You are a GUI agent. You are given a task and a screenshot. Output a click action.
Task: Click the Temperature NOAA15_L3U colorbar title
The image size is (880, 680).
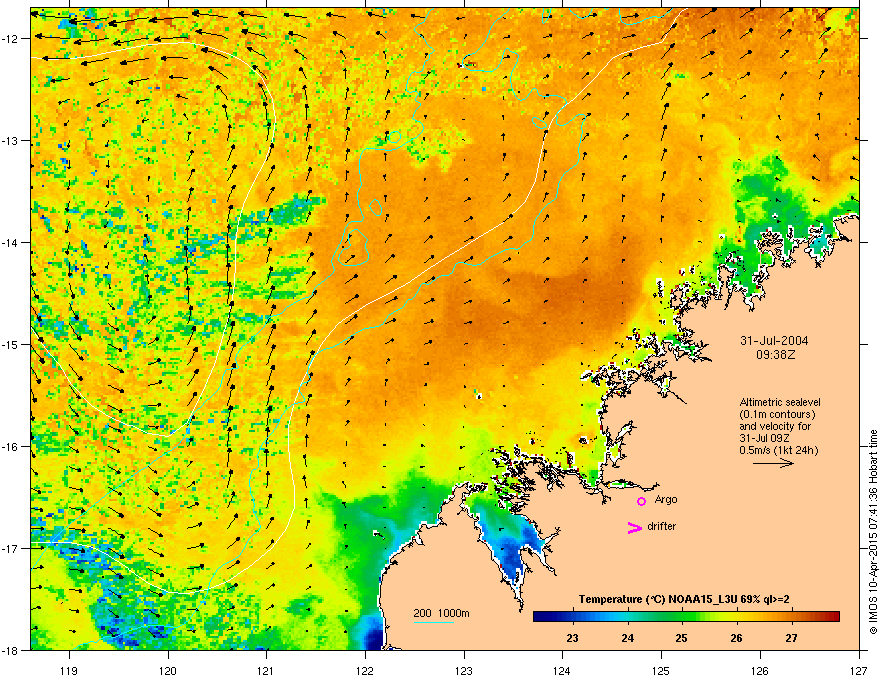(684, 599)
